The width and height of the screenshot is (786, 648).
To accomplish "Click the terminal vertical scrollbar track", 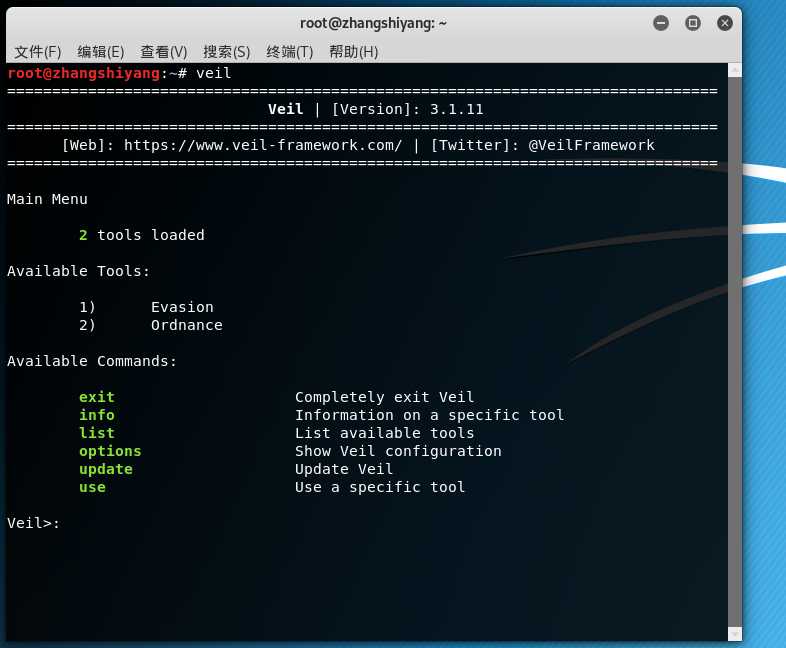I will point(735,352).
